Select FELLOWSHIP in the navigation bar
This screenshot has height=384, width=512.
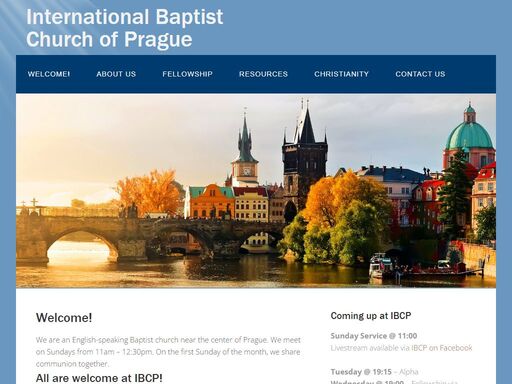coord(187,74)
